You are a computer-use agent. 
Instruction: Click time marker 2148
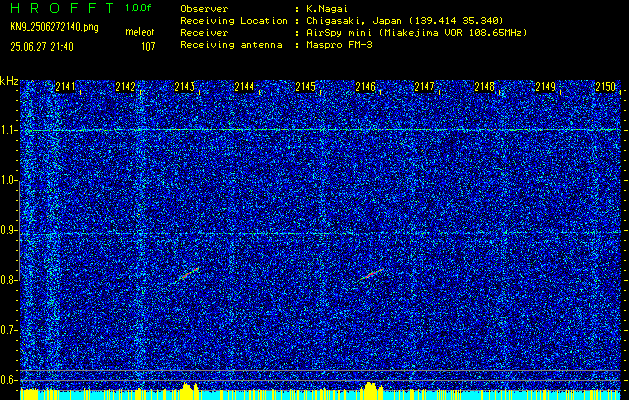coord(485,87)
